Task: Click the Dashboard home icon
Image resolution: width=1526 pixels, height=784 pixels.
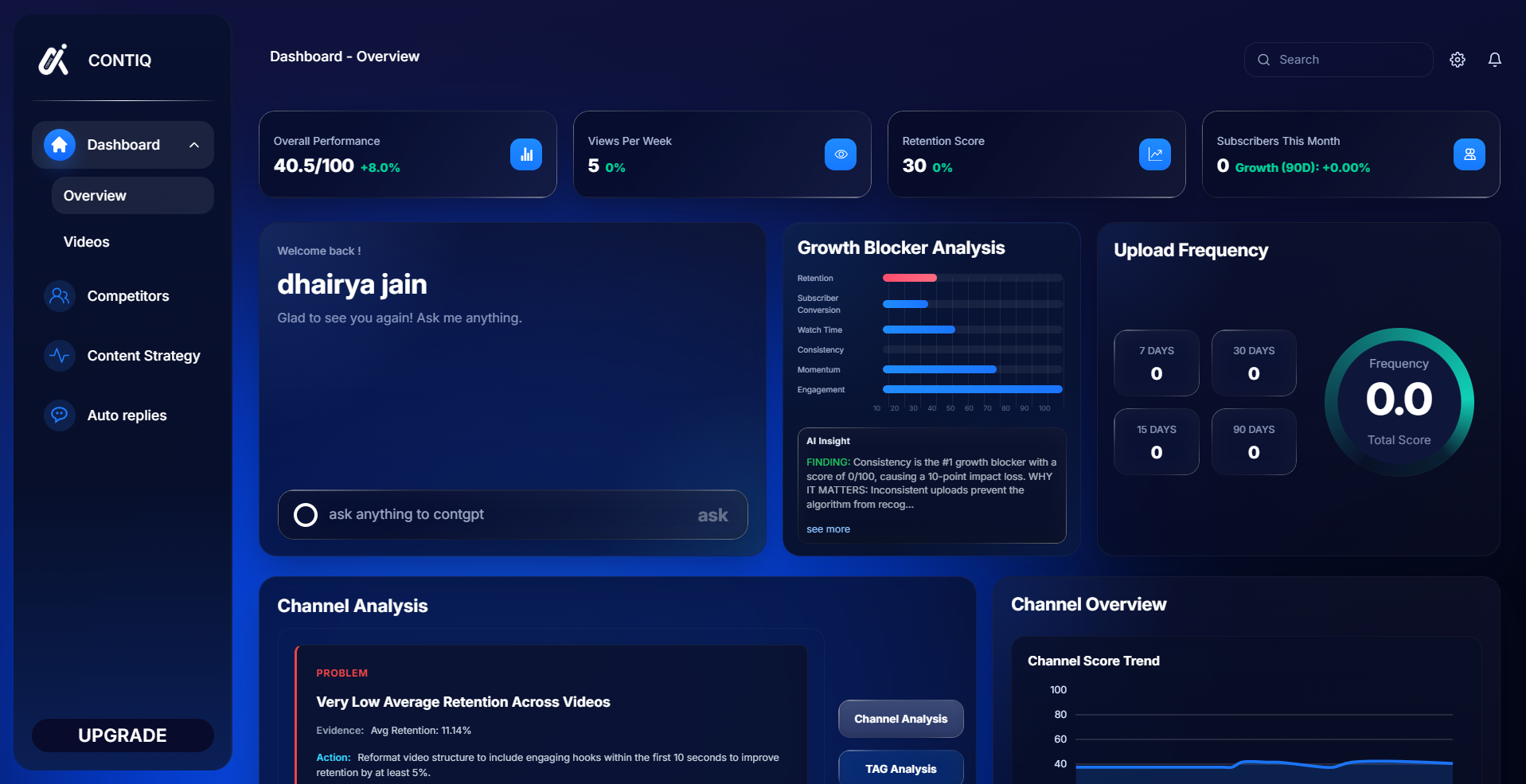Action: [x=60, y=145]
